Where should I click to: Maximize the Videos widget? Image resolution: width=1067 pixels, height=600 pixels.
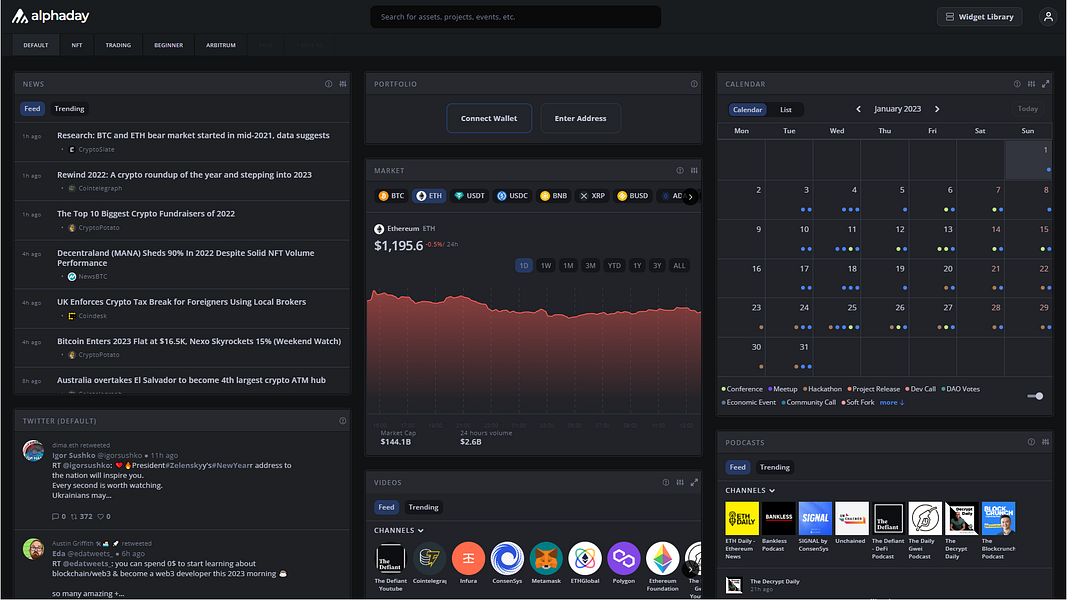coord(694,482)
